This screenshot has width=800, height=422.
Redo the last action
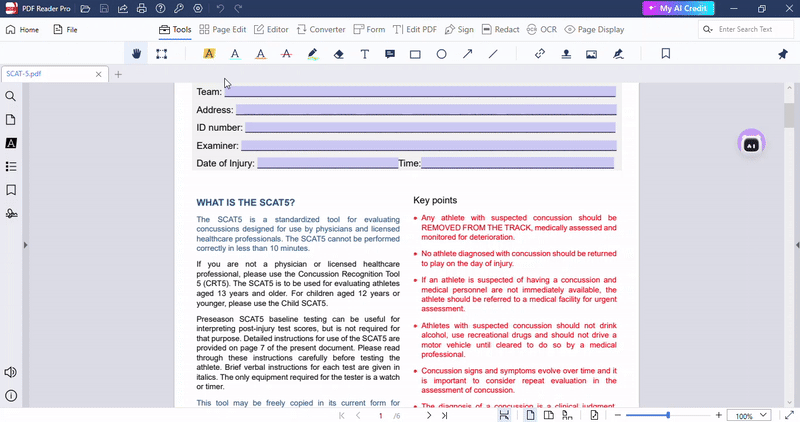click(x=238, y=9)
